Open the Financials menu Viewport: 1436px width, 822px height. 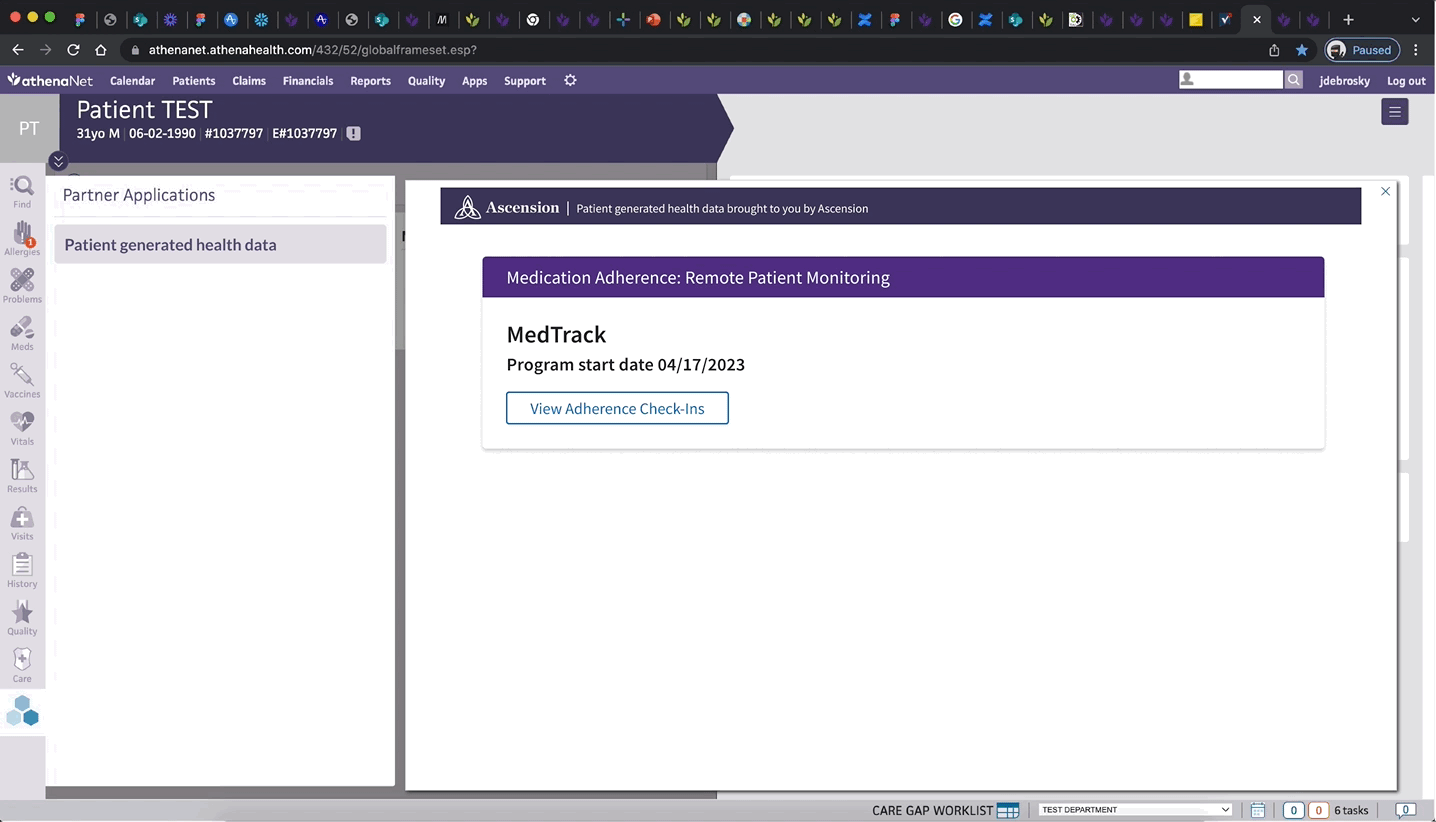tap(308, 80)
